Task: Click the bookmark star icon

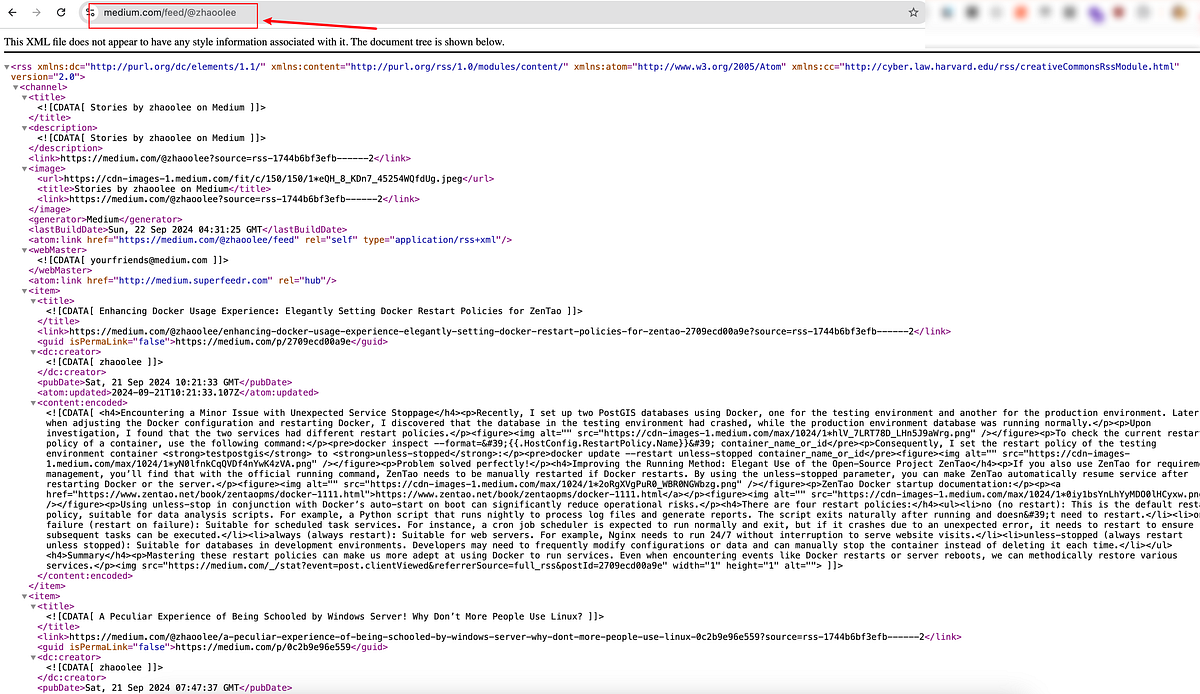Action: (913, 11)
